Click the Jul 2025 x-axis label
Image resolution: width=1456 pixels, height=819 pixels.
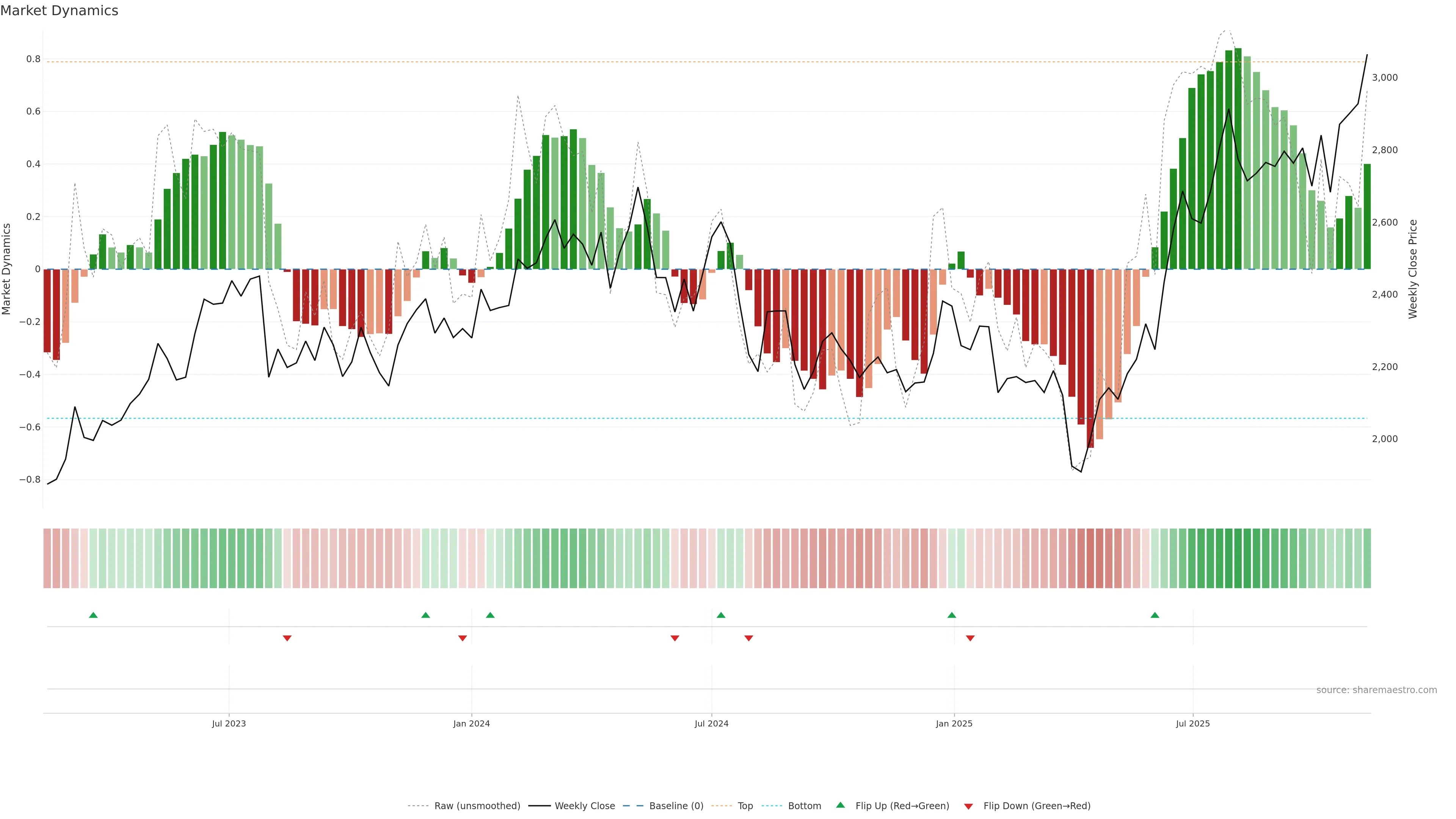1192,723
